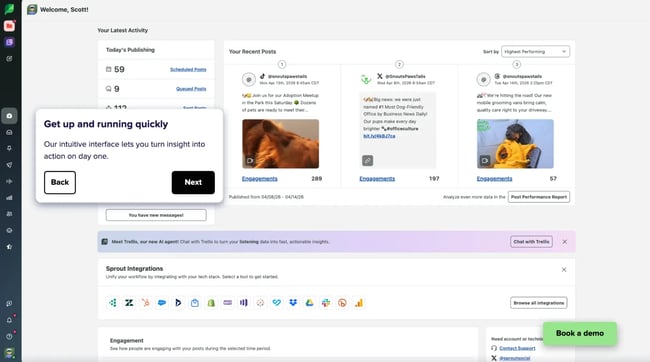
Task: Open the Post Performance Report
Action: [539, 197]
